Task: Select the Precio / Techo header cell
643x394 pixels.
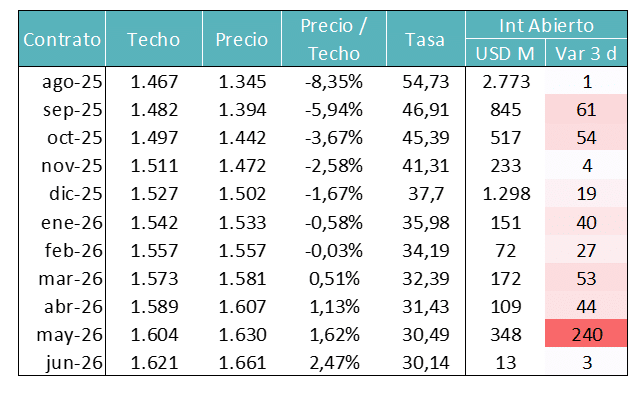Action: pyautogui.click(x=334, y=39)
